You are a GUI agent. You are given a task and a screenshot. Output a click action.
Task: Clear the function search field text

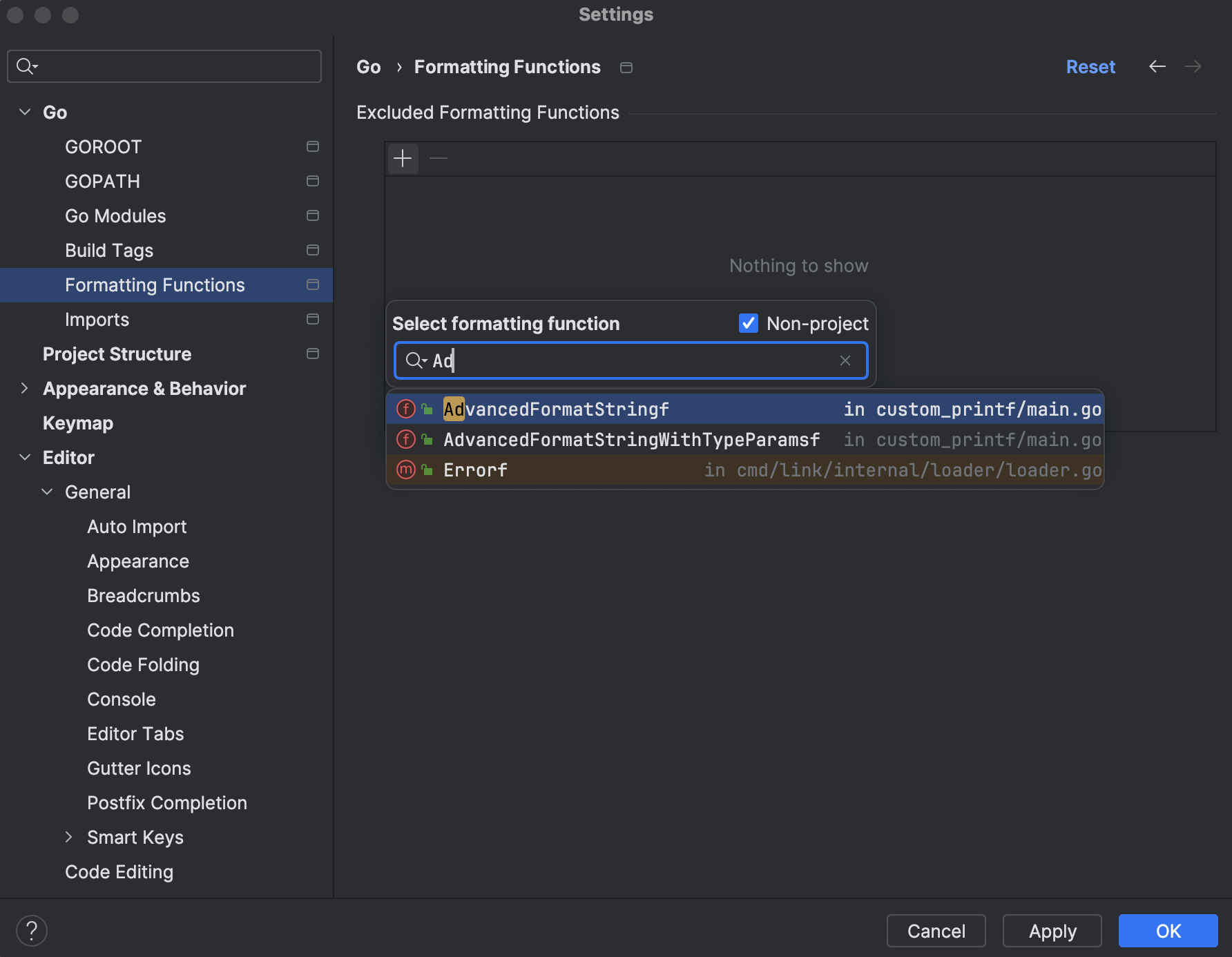(x=845, y=360)
